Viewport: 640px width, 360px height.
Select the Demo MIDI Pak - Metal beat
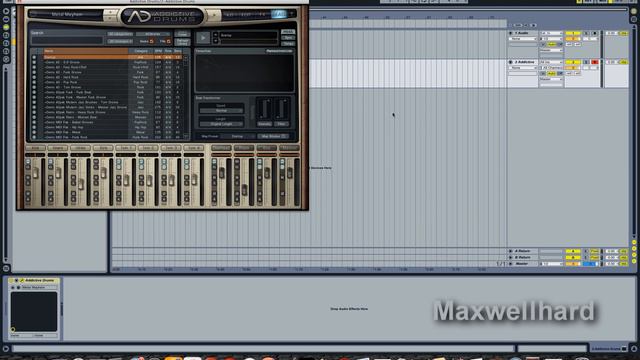(112, 132)
